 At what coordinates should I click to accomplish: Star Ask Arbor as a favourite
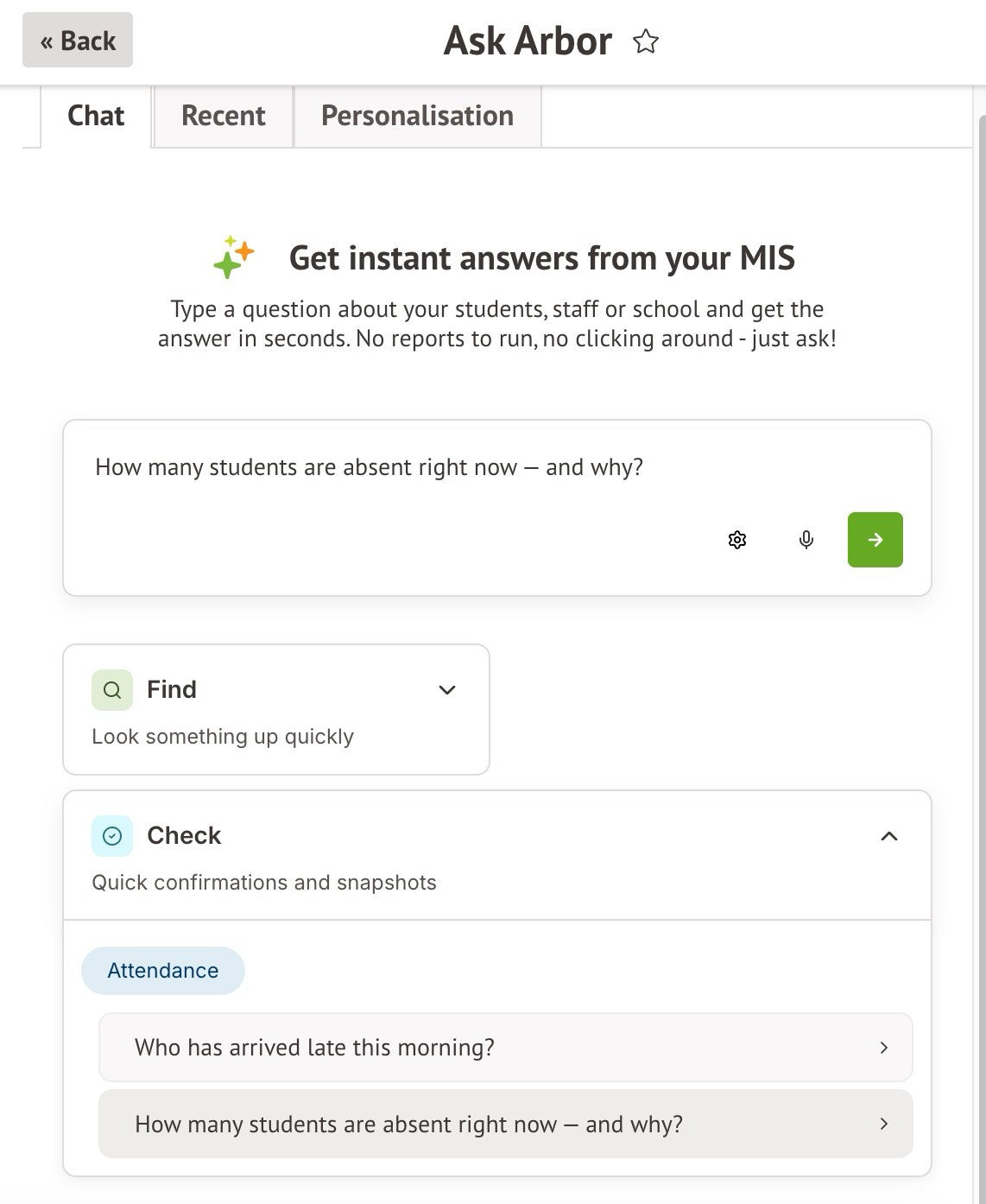pyautogui.click(x=646, y=41)
